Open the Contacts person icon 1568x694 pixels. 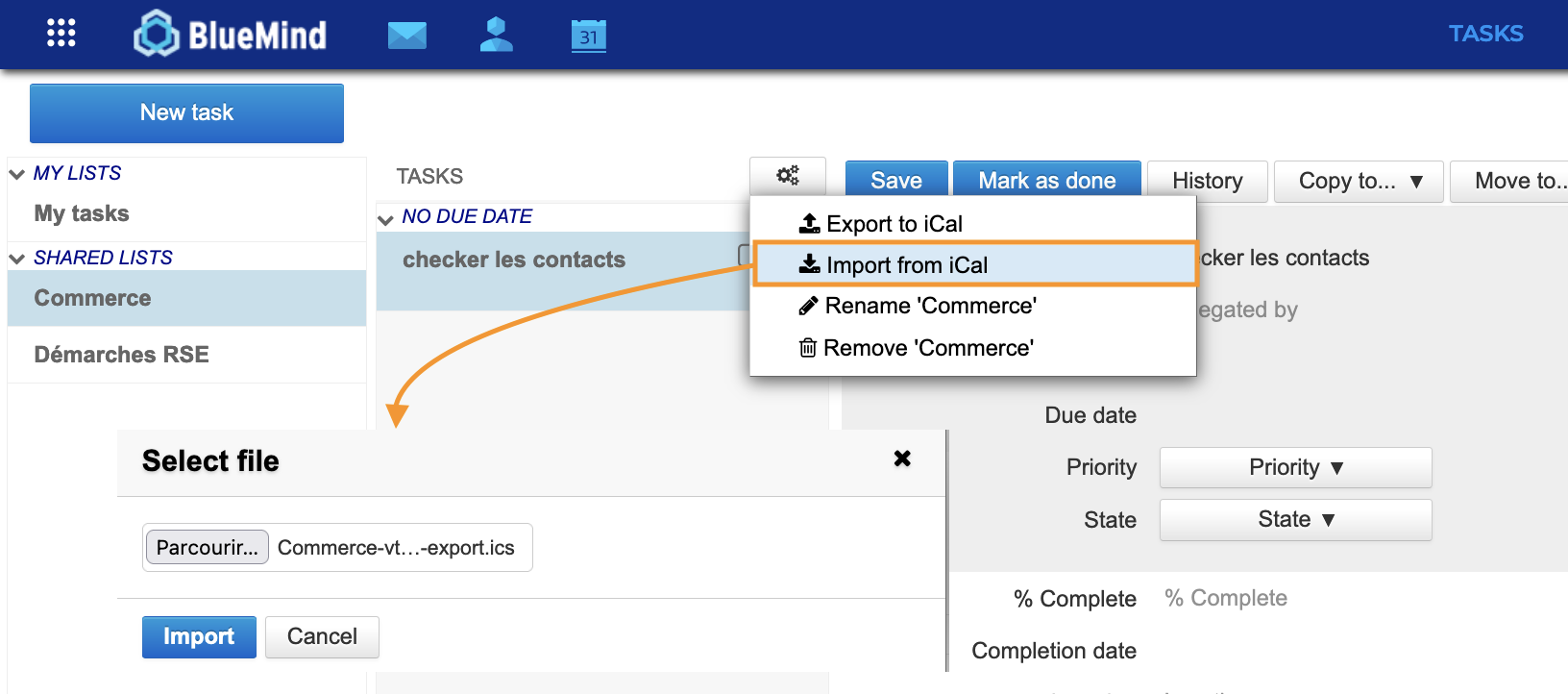[x=496, y=35]
